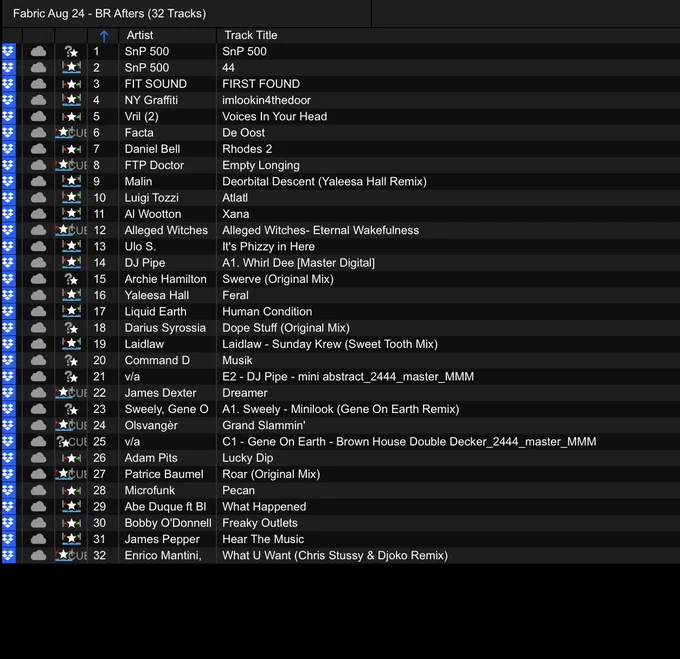
Task: Select track Dope Stuff (Original Mix)
Action: coord(286,328)
